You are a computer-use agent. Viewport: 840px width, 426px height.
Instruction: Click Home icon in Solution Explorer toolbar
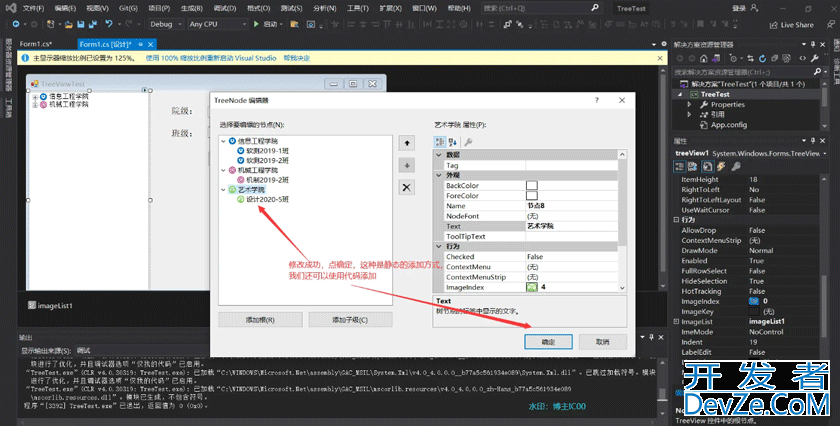[x=703, y=58]
